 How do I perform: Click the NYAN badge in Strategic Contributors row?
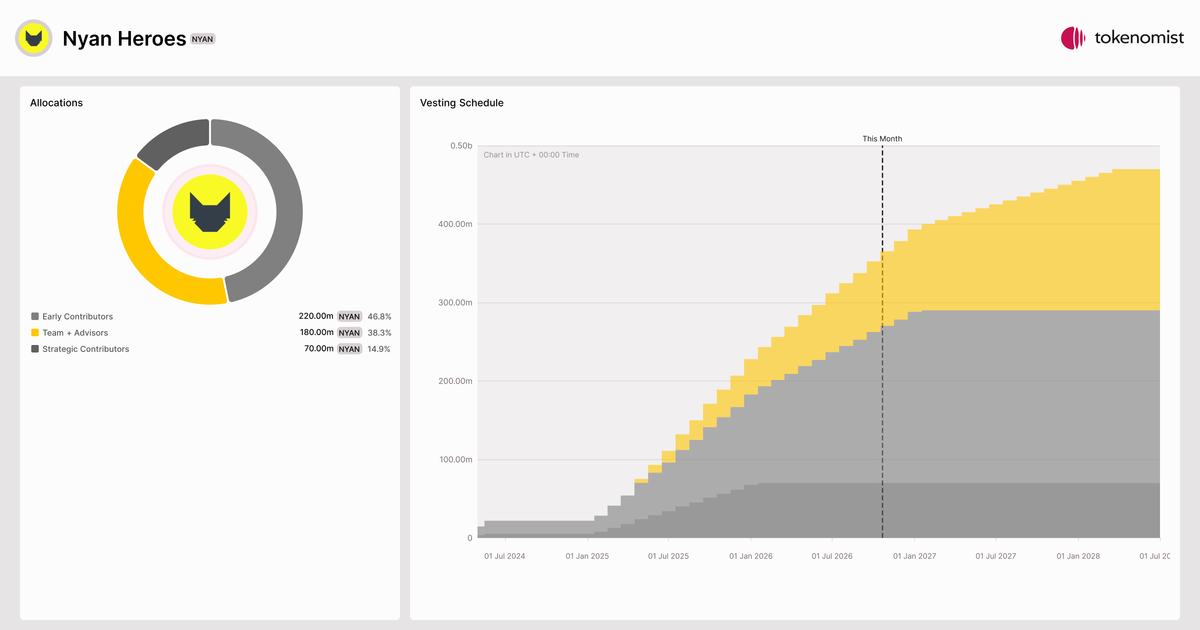click(349, 349)
